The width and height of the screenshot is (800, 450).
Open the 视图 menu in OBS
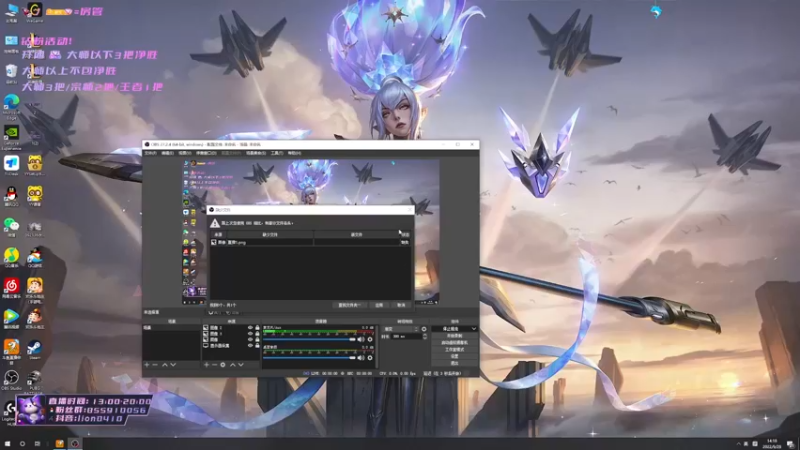point(185,153)
